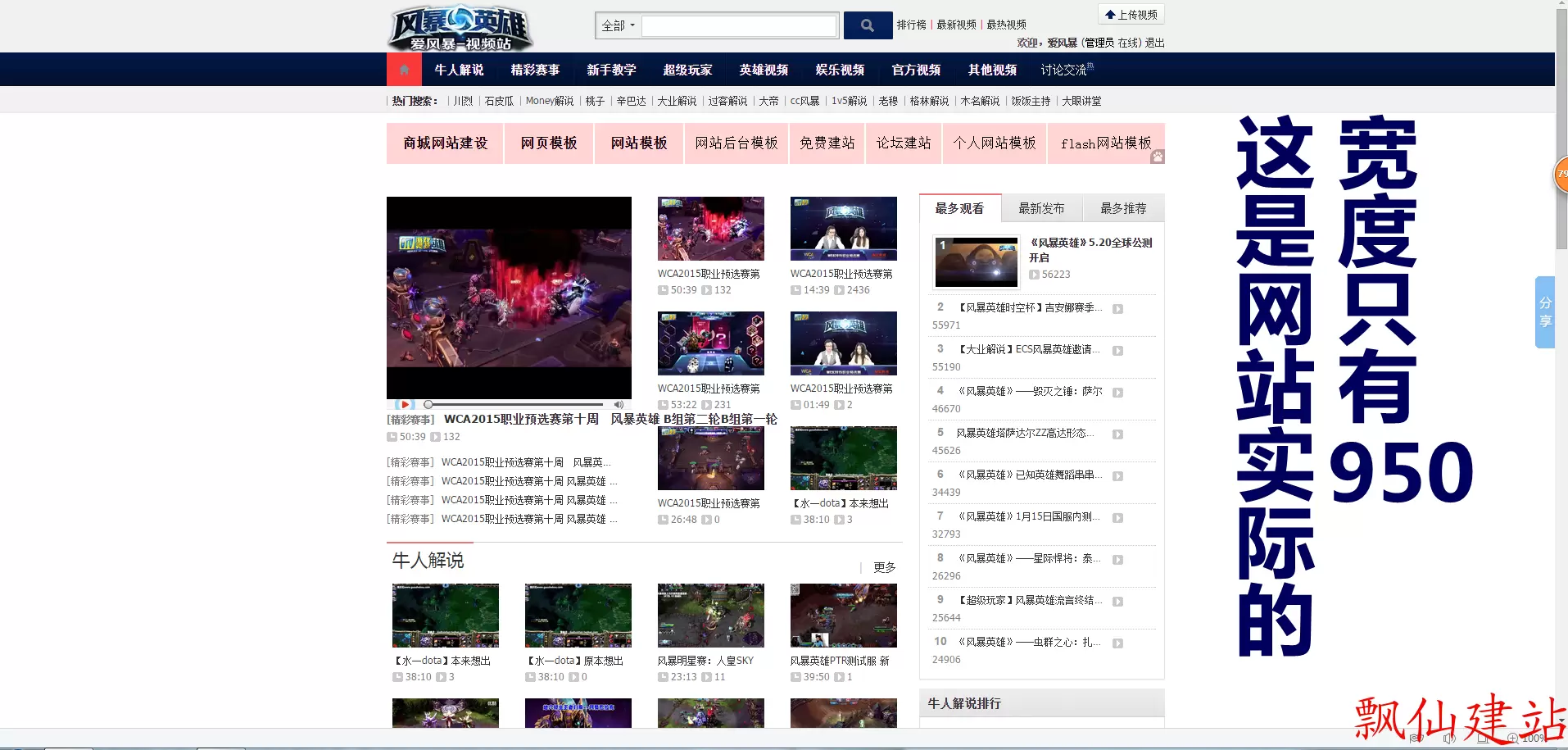The height and width of the screenshot is (750, 1568).
Task: Click play icon beside 塔萨达尔ZZ高达形态 row
Action: 1117,434
